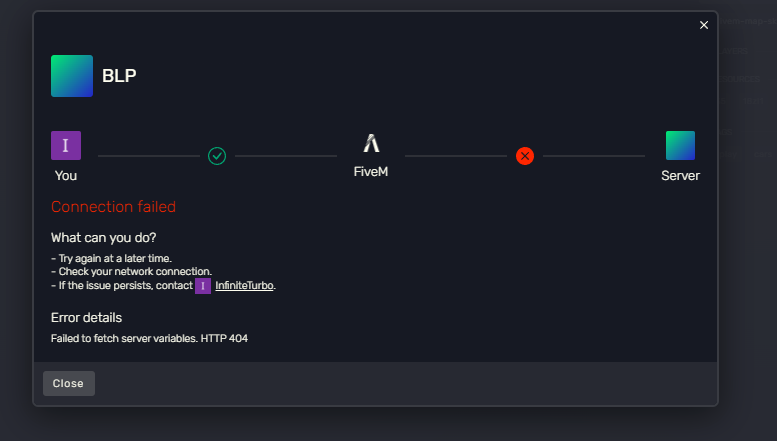Click the 'FiveM' label
777x441 pixels.
371,172
